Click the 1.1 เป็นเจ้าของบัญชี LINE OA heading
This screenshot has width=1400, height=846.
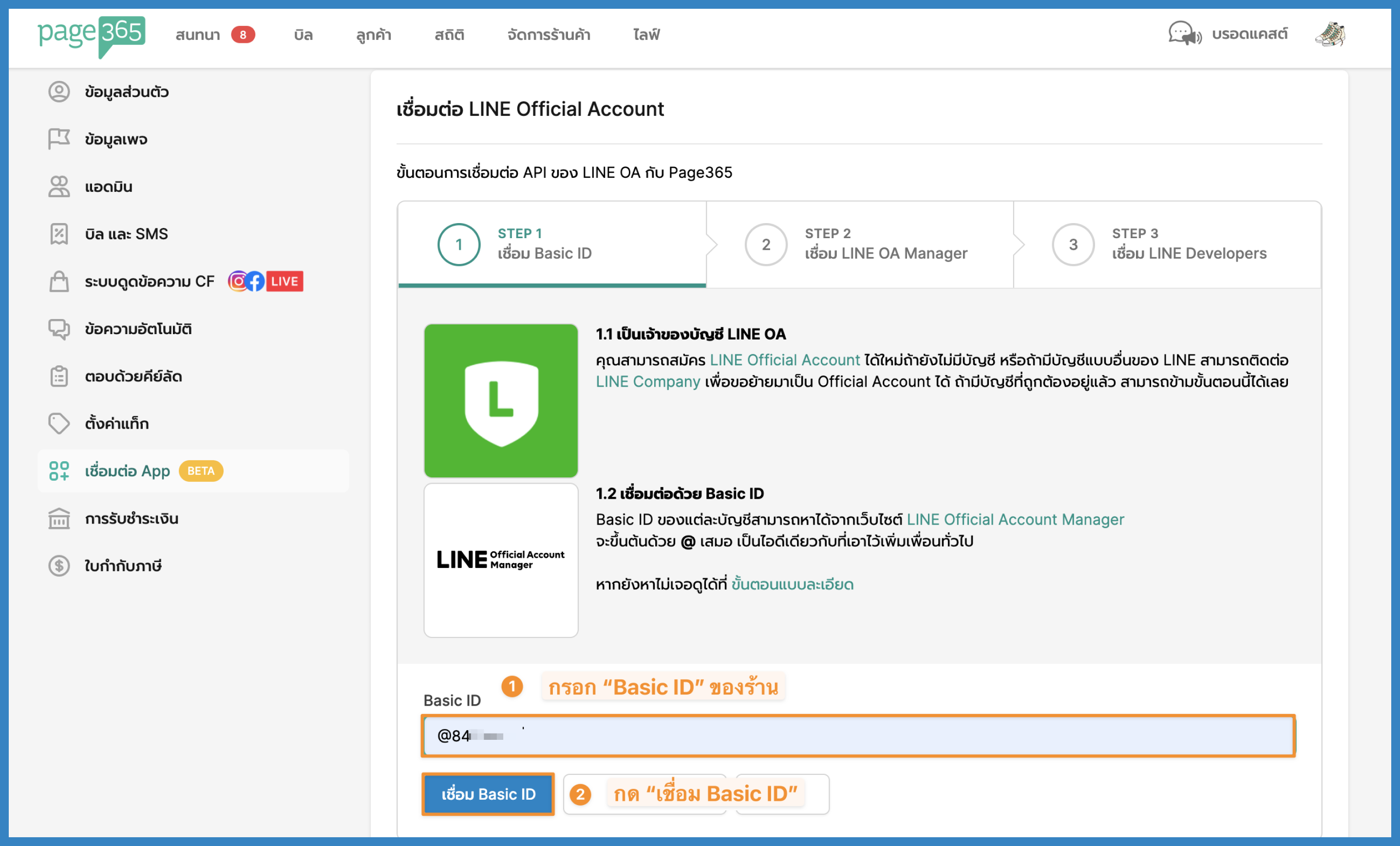point(691,334)
